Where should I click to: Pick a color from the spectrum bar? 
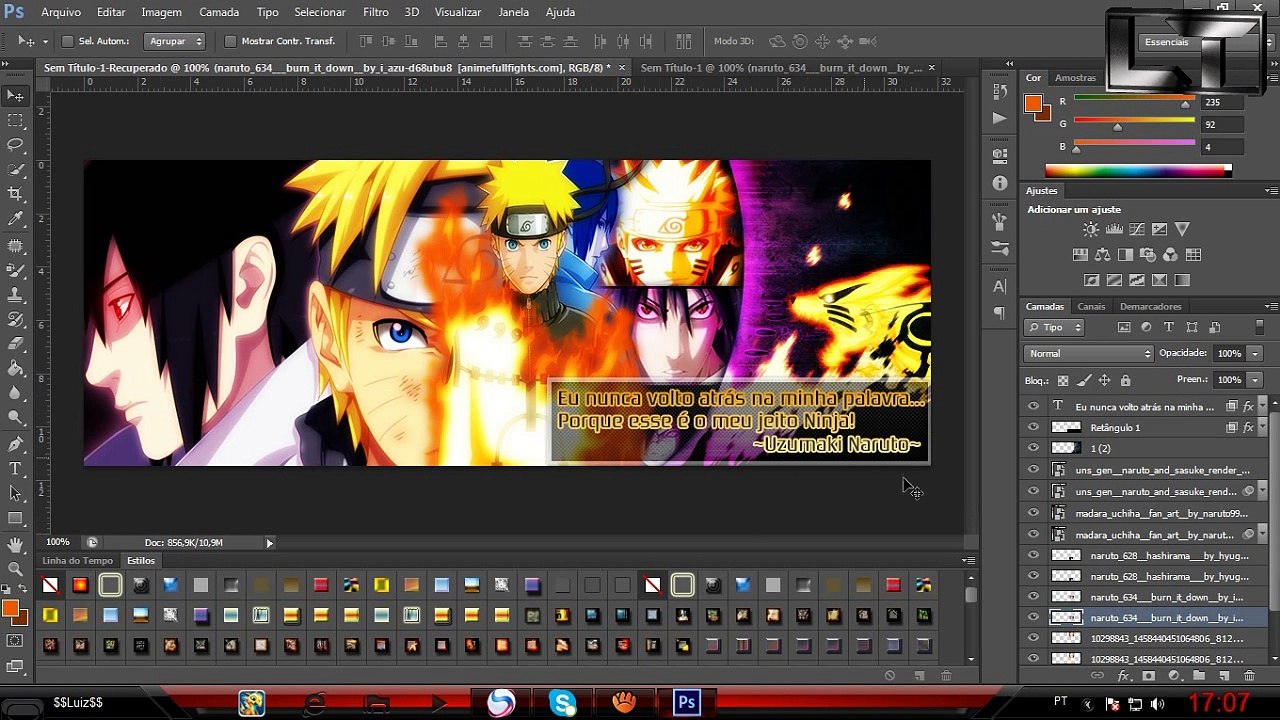pyautogui.click(x=1136, y=172)
